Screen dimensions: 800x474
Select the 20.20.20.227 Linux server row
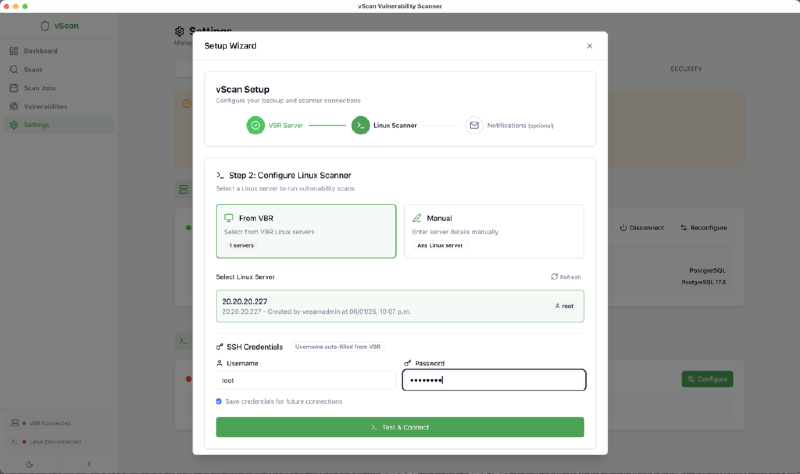point(400,306)
